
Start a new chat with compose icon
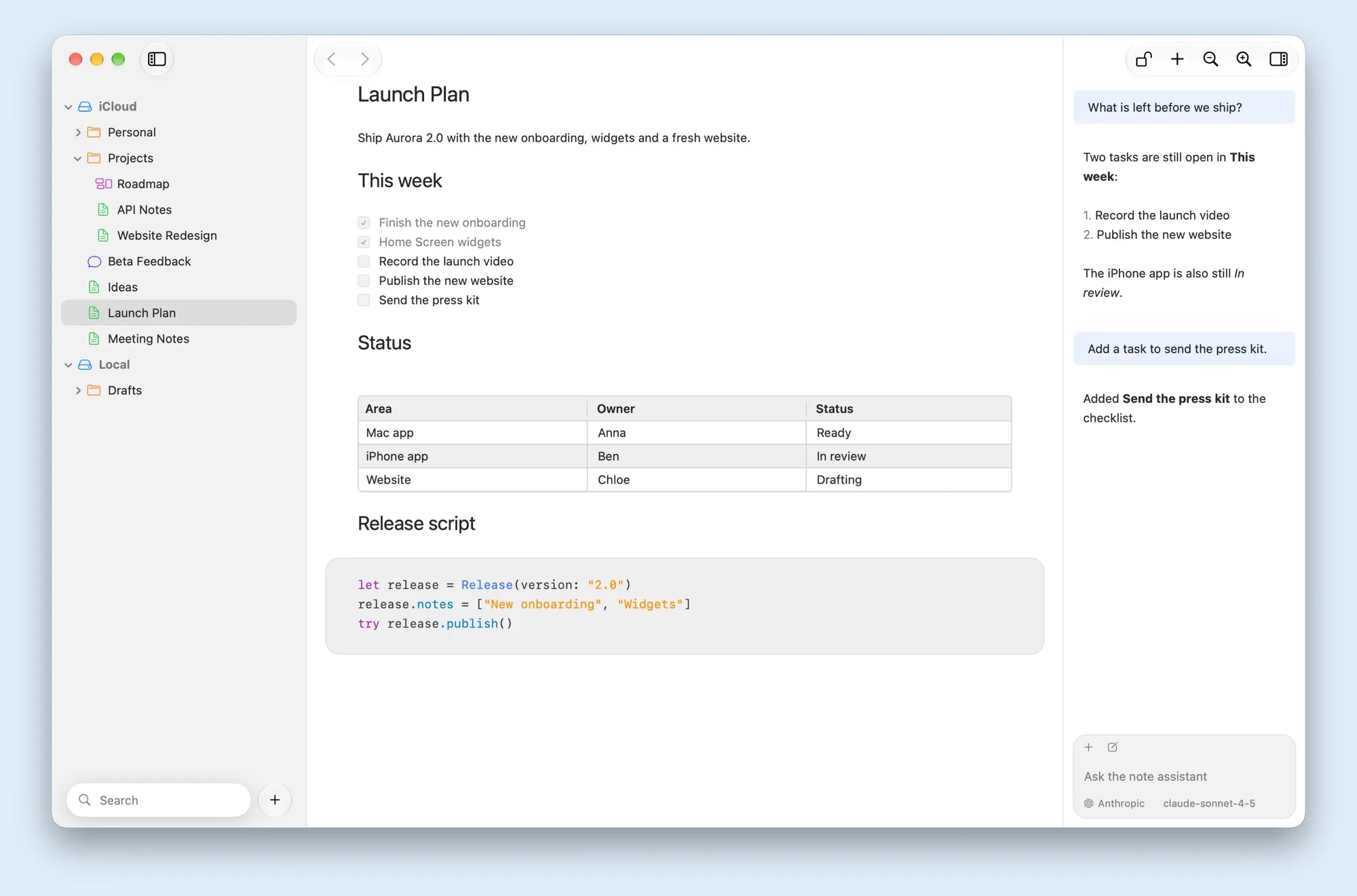point(1113,747)
